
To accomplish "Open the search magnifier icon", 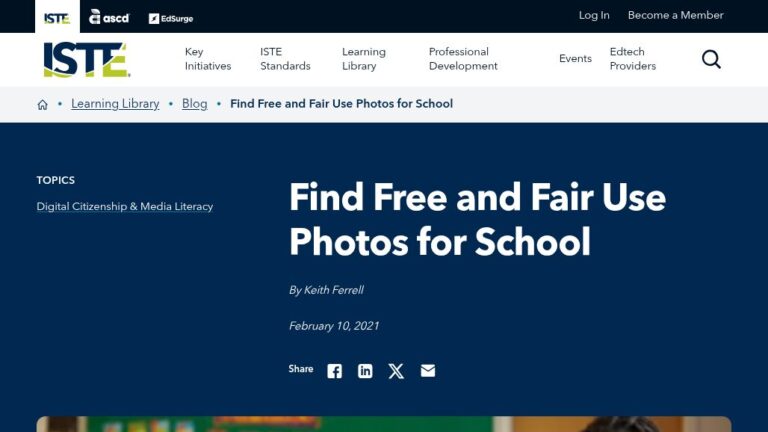I will (711, 59).
